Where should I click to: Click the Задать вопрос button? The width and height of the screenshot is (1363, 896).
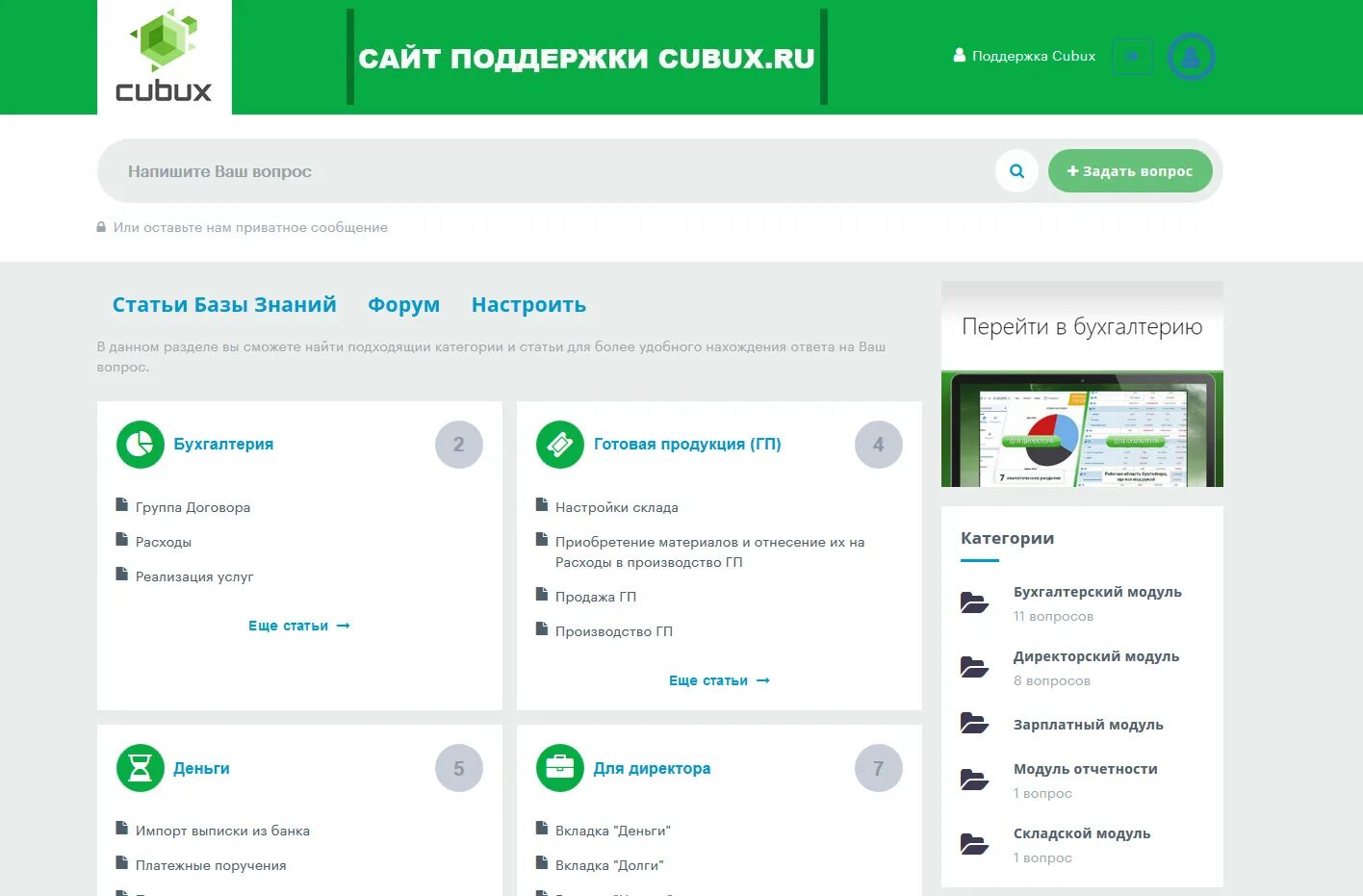click(x=1130, y=171)
